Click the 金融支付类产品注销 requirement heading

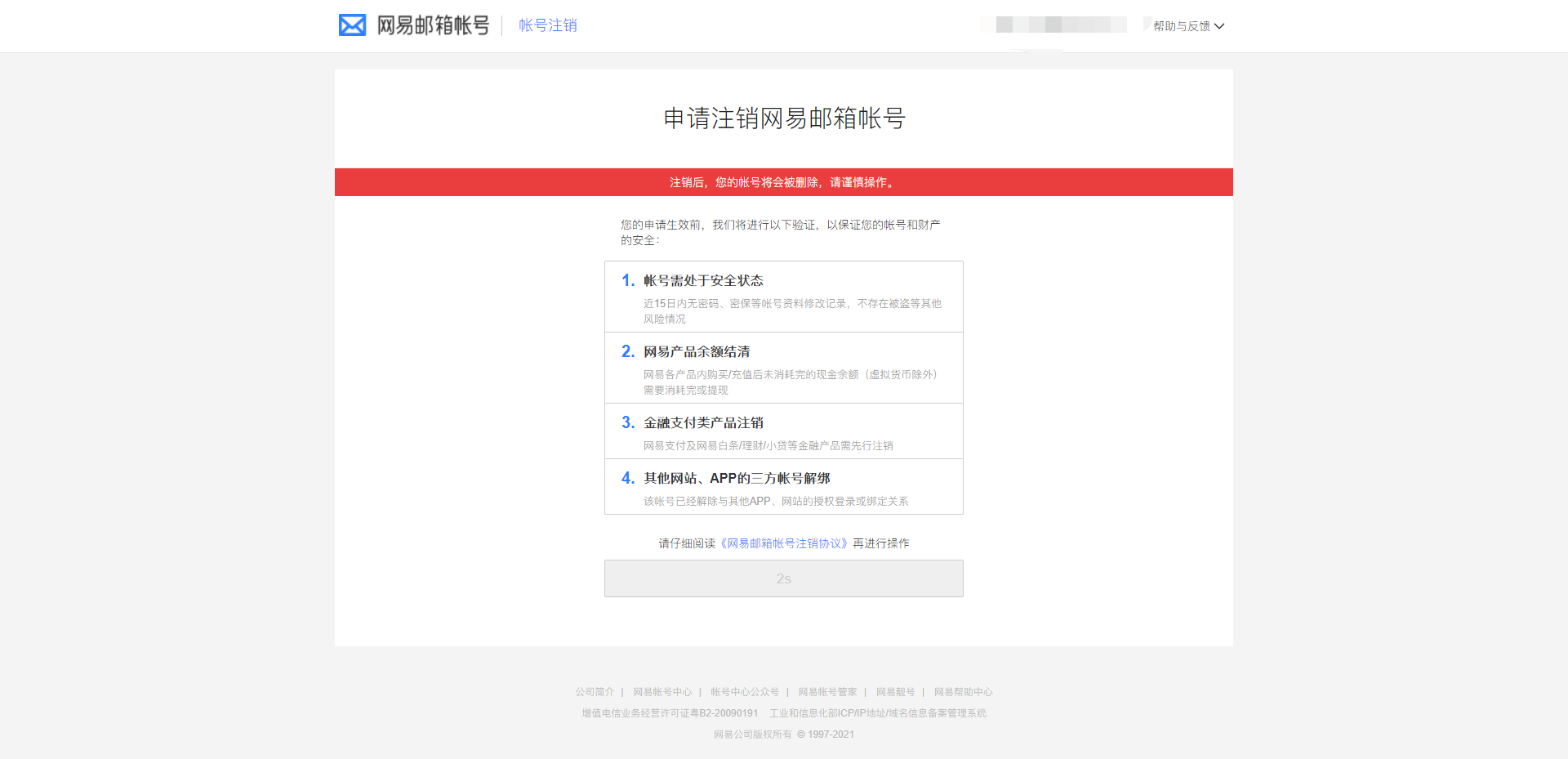click(x=703, y=422)
